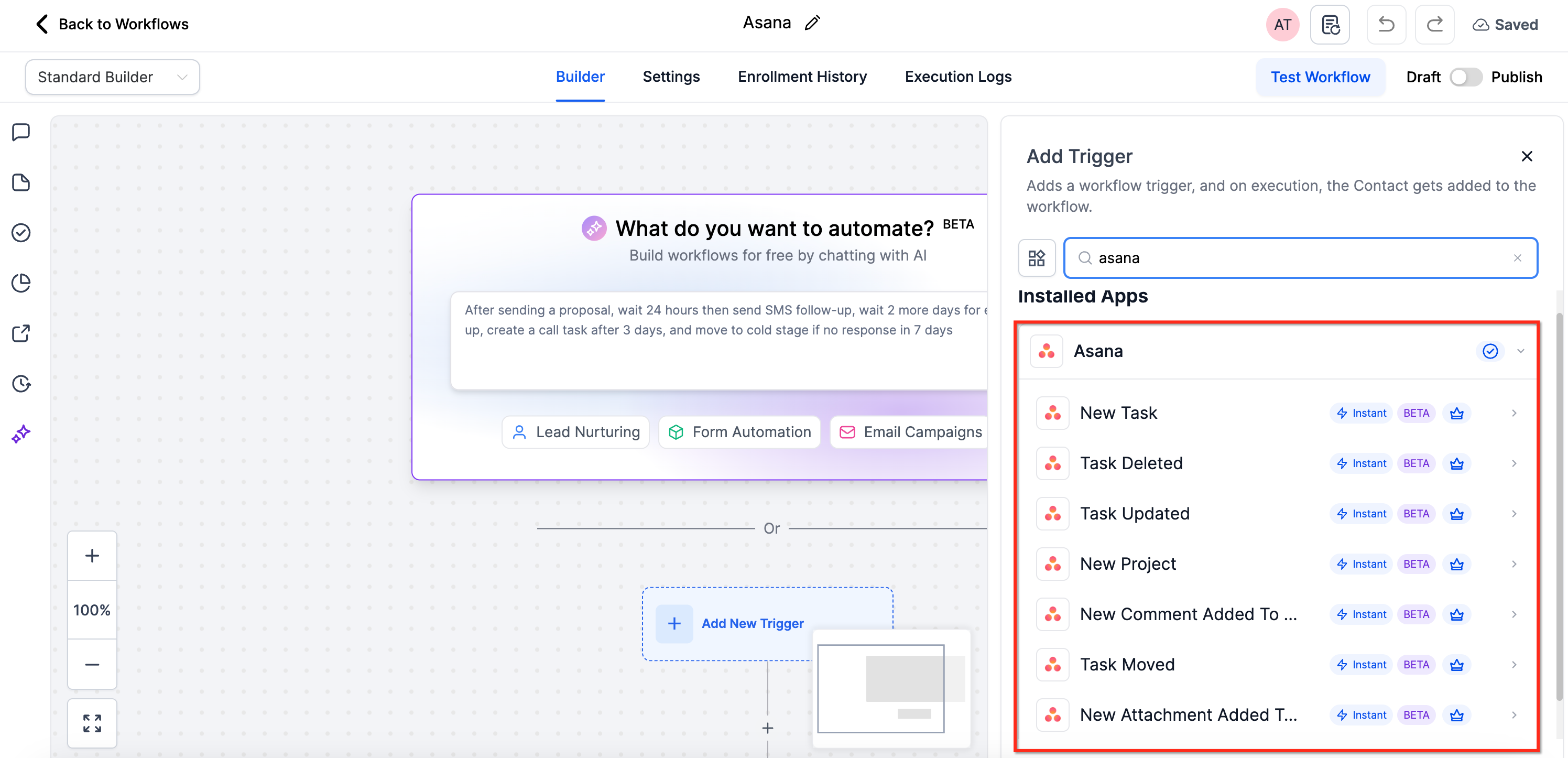Open the AI sparkle icon in left sidebar
The height and width of the screenshot is (758, 1568).
coord(21,434)
